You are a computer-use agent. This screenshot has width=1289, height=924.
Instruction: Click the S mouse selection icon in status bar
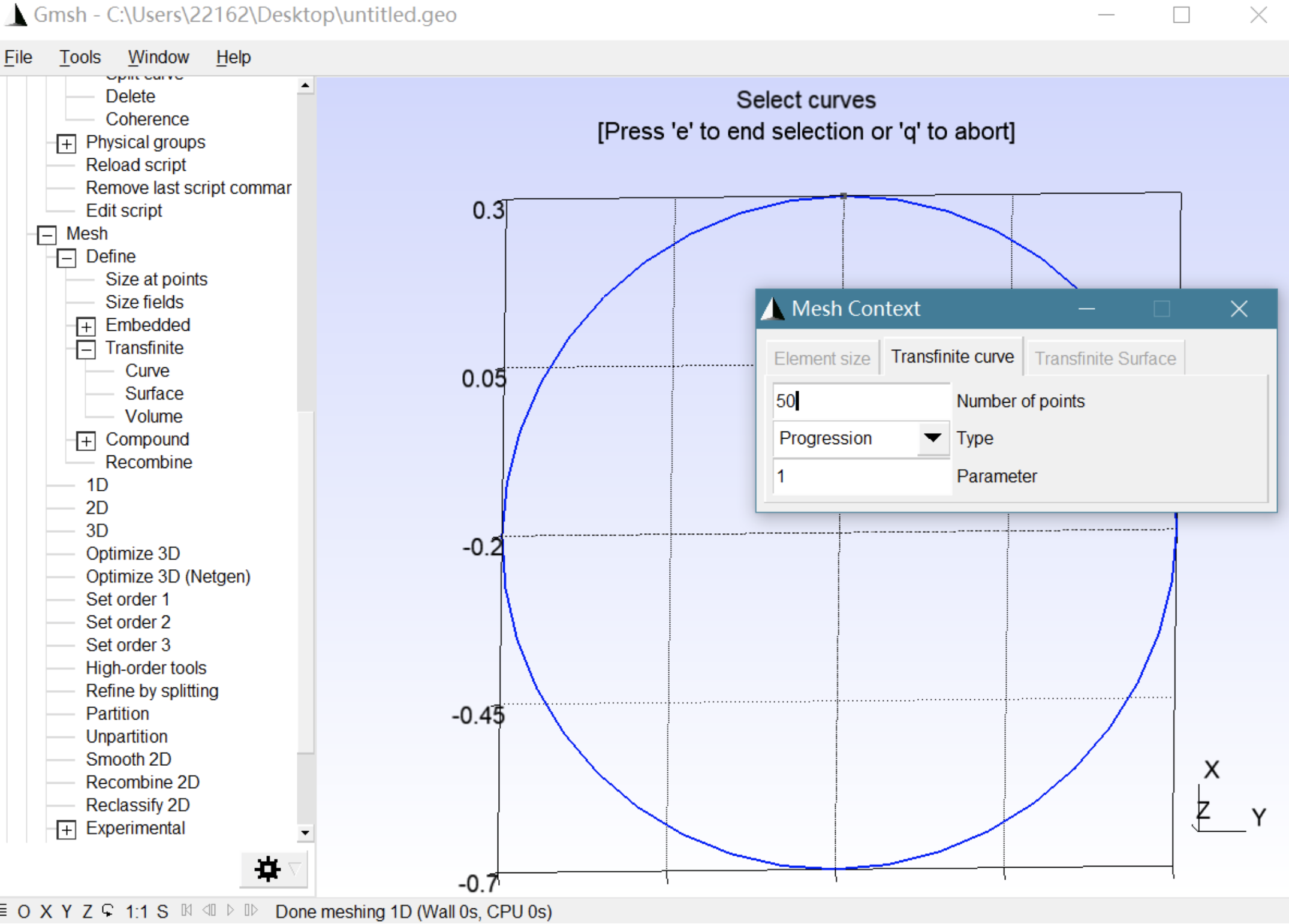click(x=162, y=911)
